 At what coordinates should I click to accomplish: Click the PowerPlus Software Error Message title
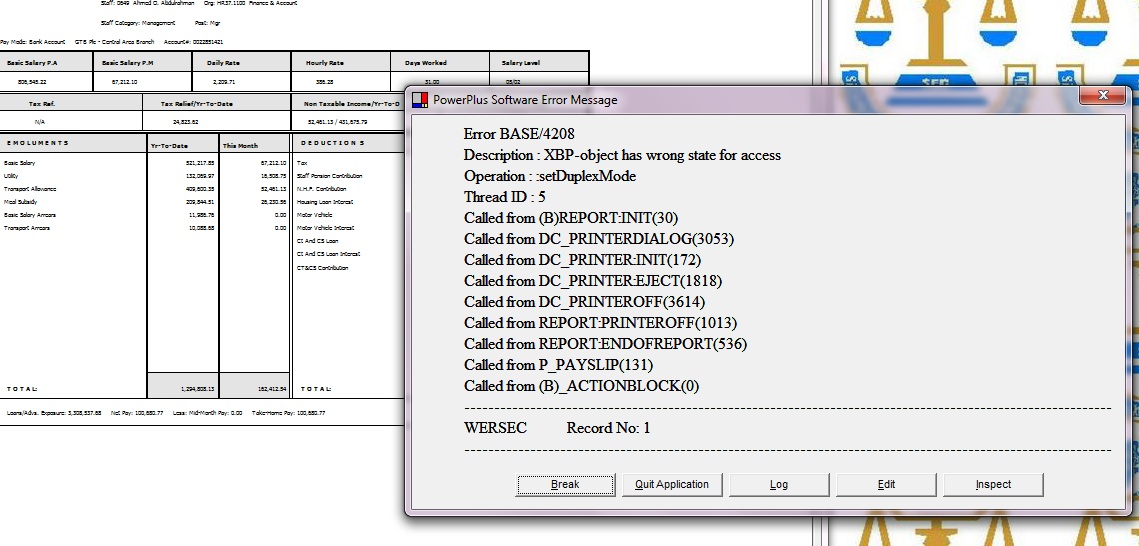pos(525,100)
